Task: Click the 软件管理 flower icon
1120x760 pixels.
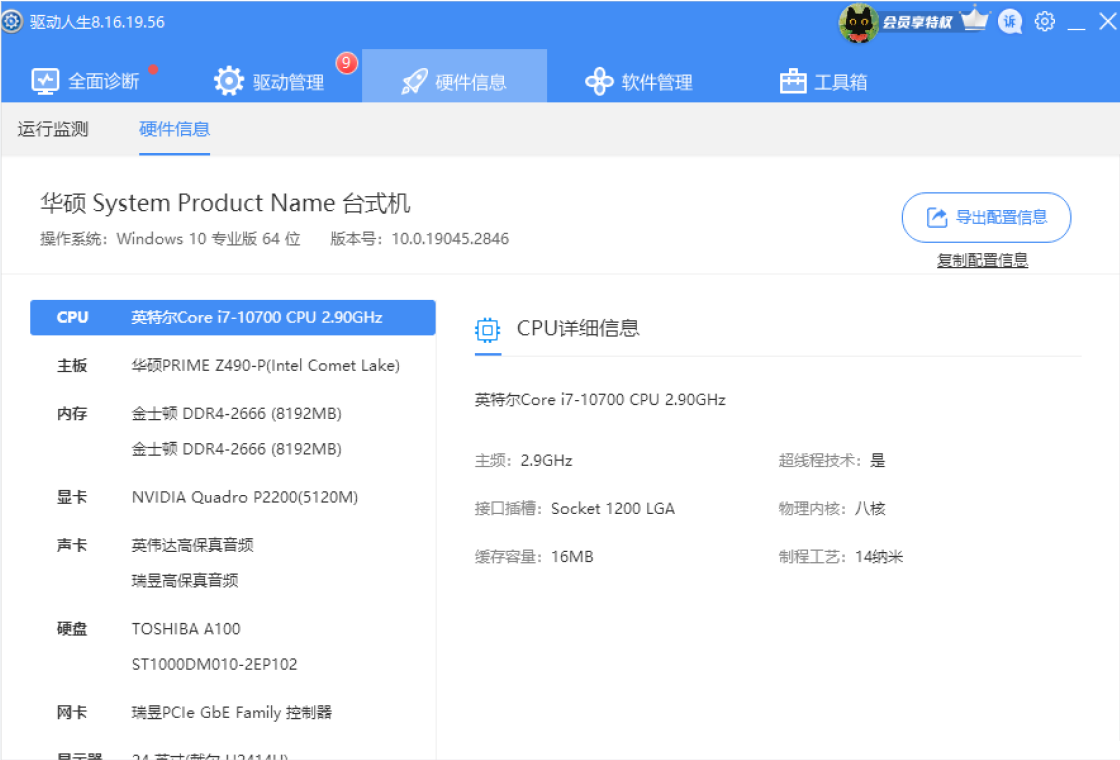Action: pos(598,82)
